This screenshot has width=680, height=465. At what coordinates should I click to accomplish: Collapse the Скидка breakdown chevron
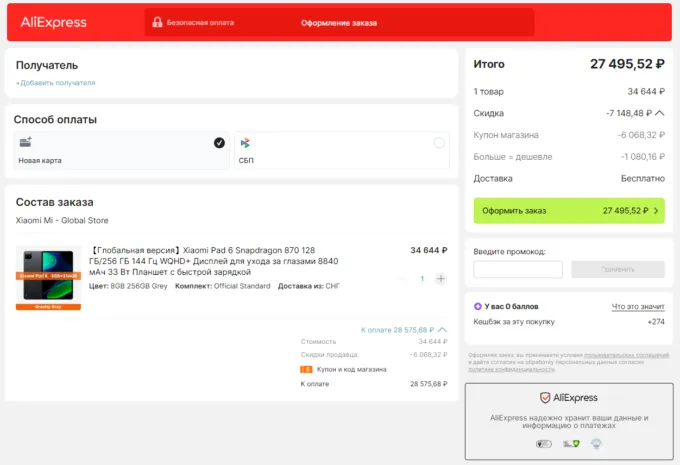[x=659, y=113]
